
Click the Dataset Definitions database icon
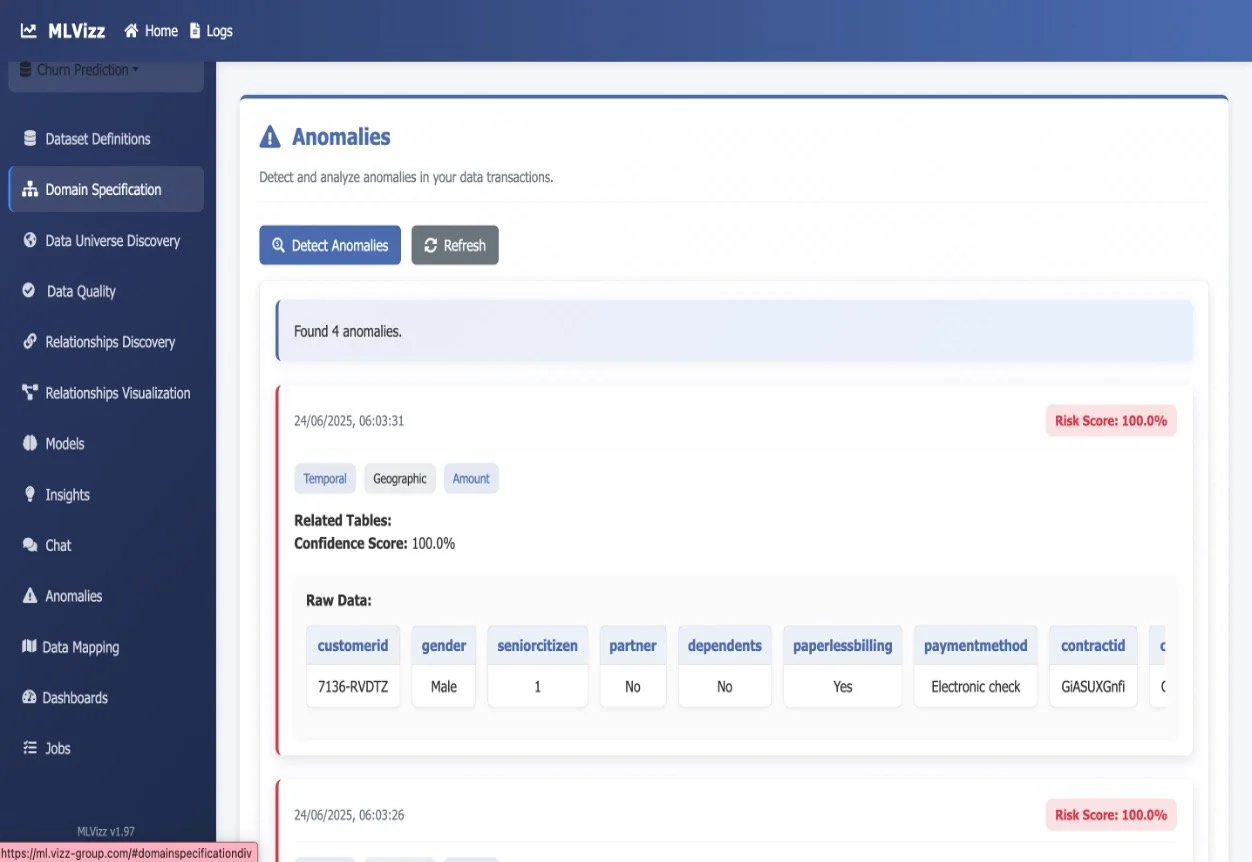(29, 139)
